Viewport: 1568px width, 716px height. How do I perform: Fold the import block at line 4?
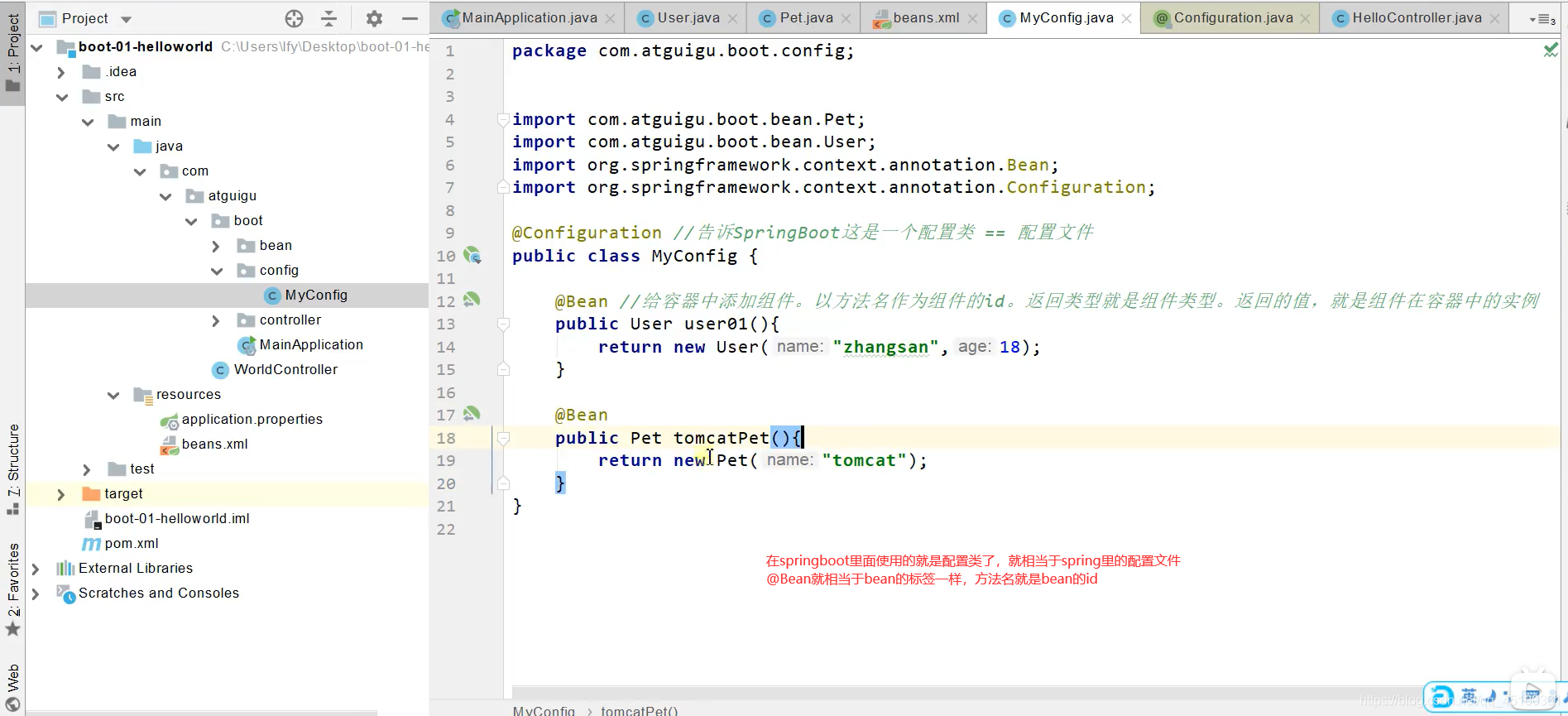pyautogui.click(x=502, y=119)
